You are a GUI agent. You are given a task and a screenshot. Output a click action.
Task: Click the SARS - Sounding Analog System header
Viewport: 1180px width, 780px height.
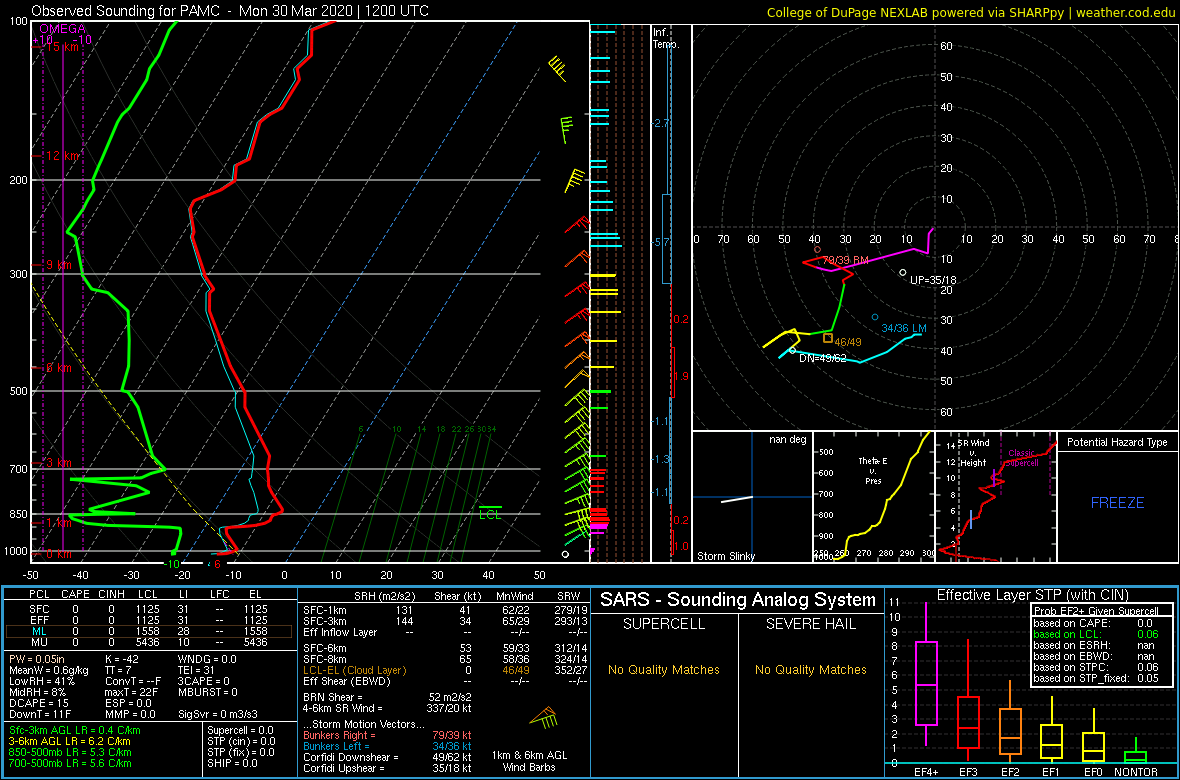coord(738,600)
